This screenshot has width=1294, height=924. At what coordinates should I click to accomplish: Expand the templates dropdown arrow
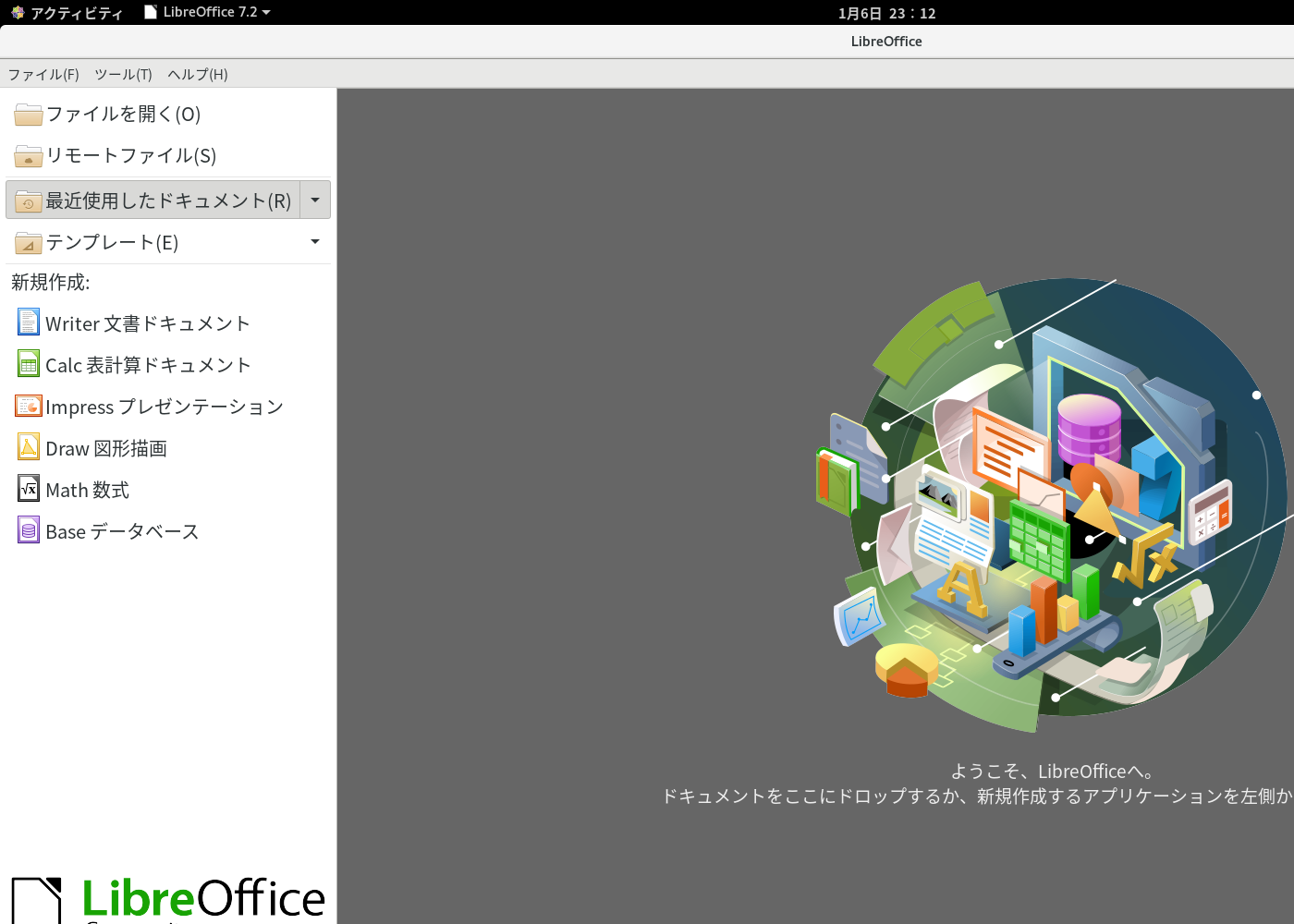[x=315, y=242]
